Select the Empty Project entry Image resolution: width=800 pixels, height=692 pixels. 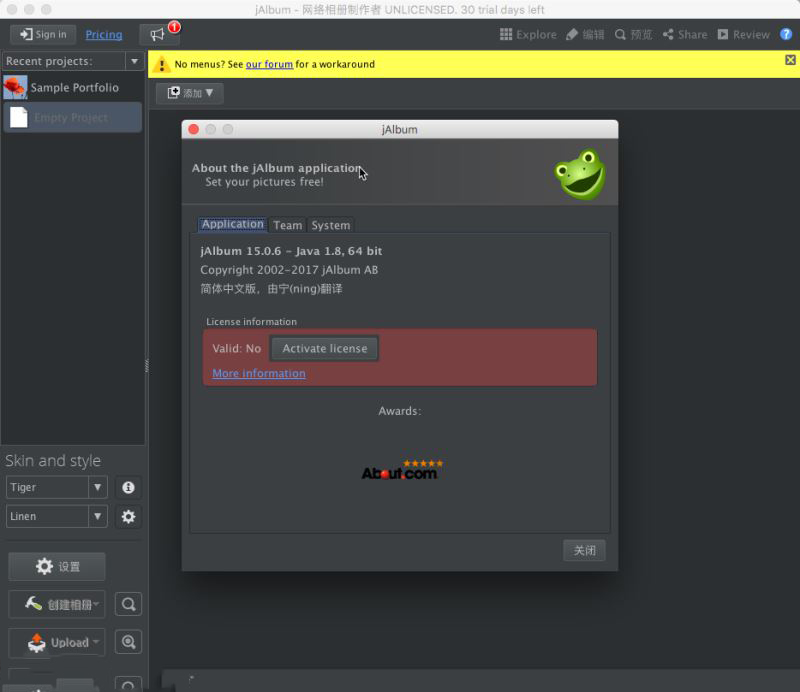coord(72,117)
